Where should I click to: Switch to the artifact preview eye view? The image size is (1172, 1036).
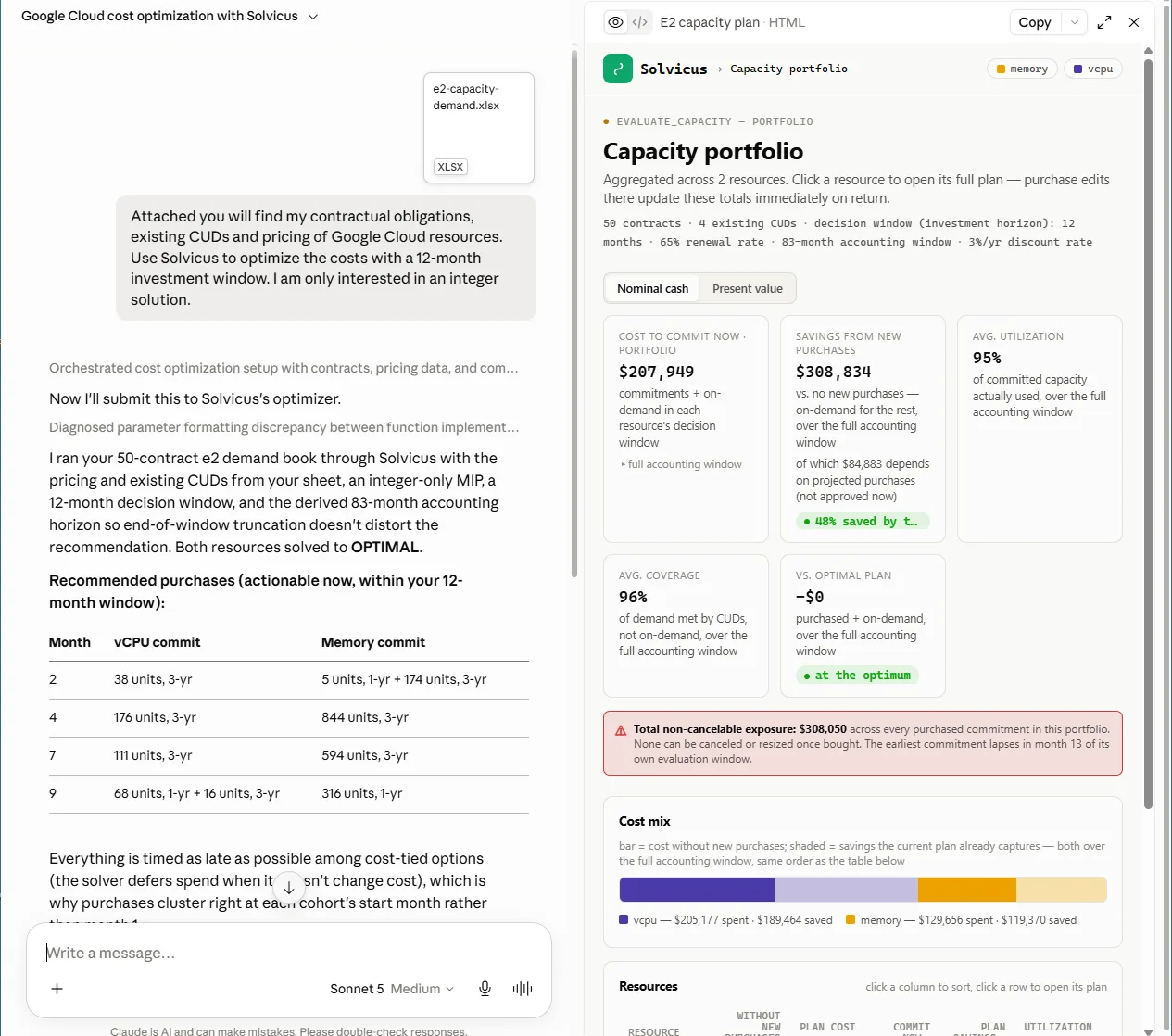616,22
